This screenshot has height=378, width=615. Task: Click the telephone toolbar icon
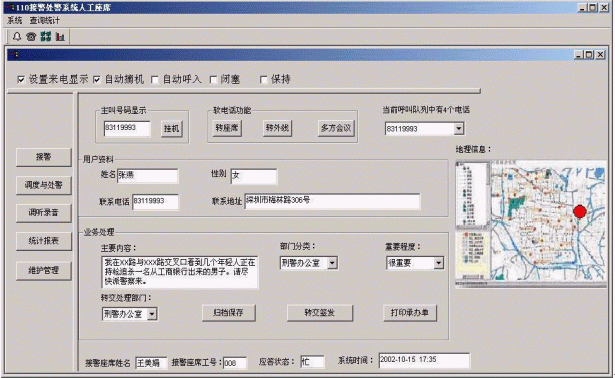[31, 36]
